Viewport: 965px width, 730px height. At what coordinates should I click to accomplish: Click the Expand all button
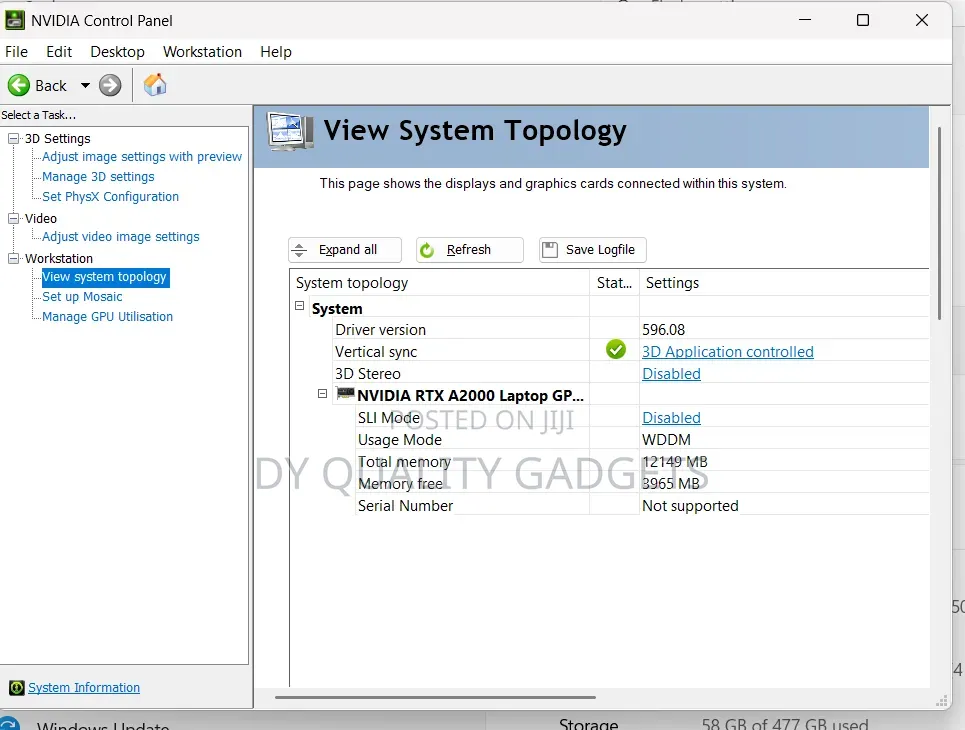[345, 250]
